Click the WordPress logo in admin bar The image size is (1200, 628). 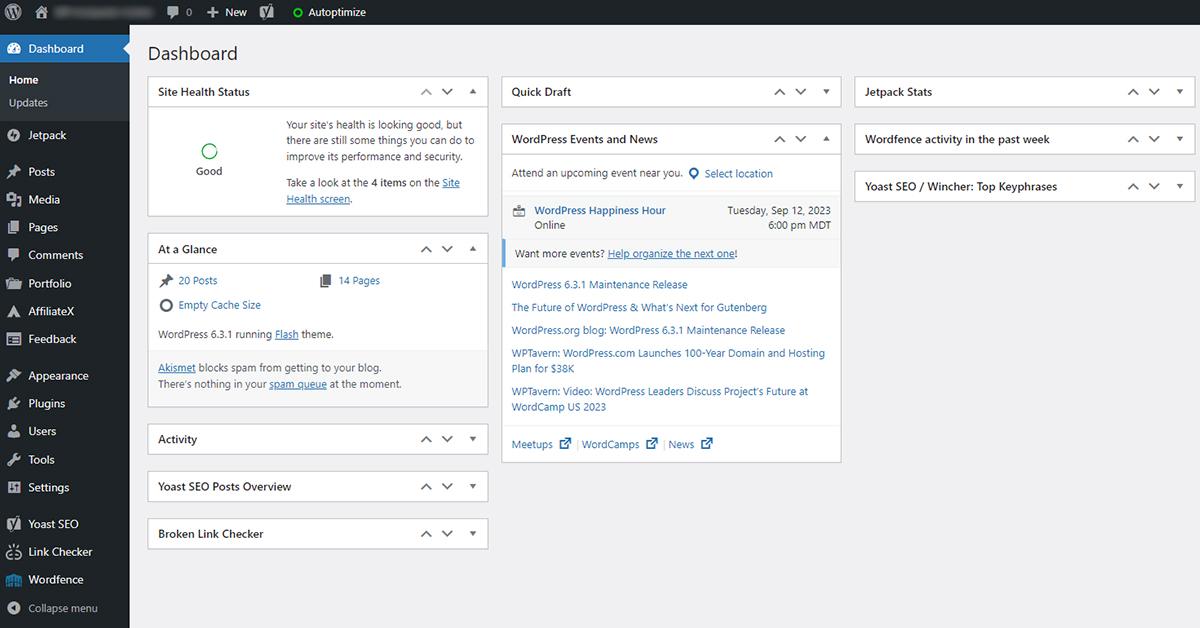14,12
